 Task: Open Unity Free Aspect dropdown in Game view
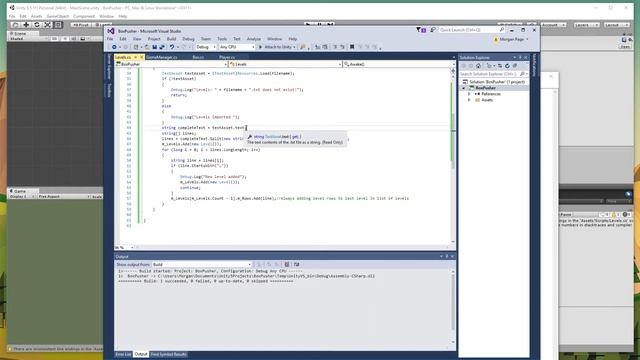pos(64,197)
